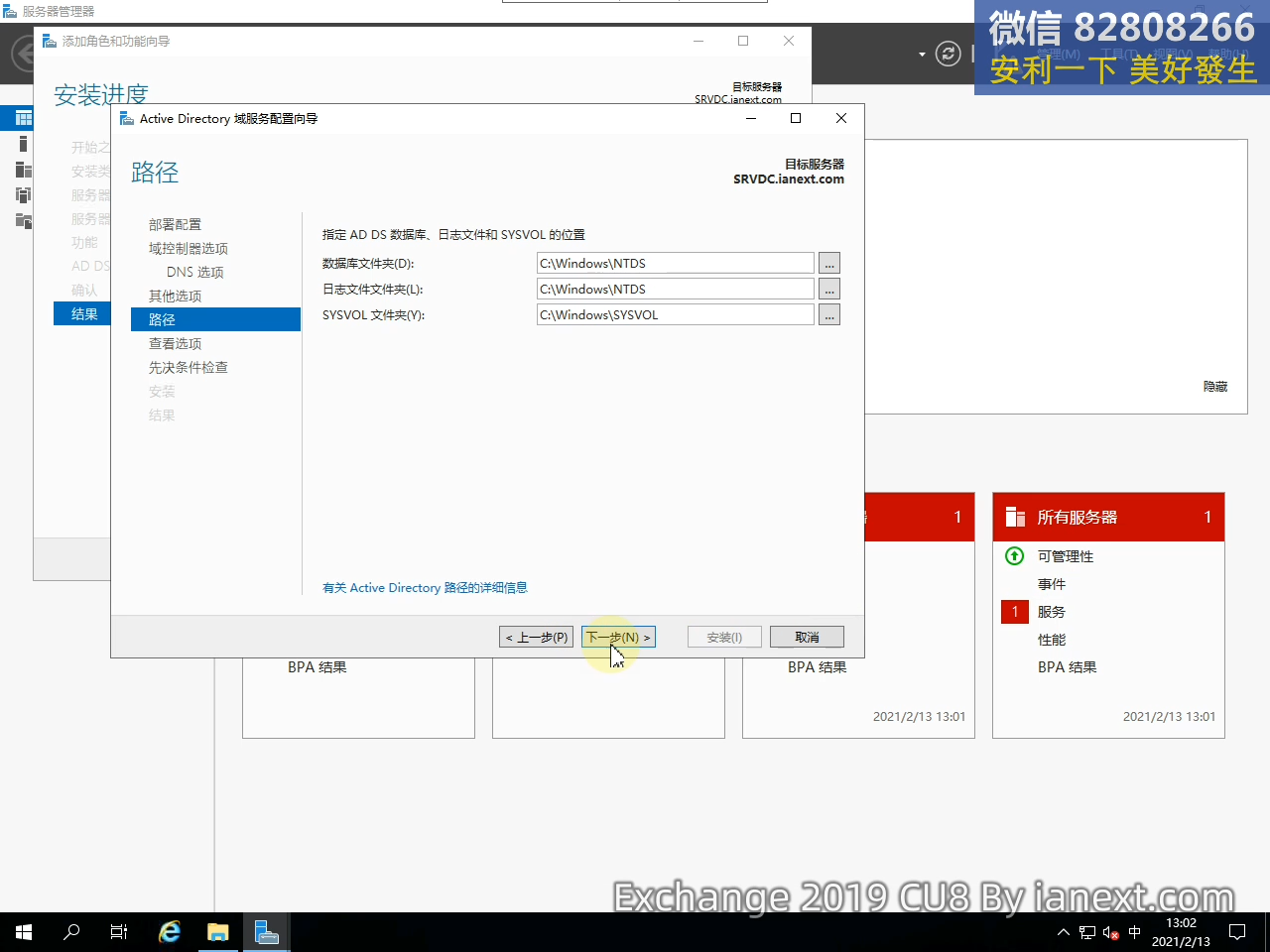Screen dimensions: 1270x952
Task: Open 事件 in the 所有服务器 tile
Action: click(1052, 584)
